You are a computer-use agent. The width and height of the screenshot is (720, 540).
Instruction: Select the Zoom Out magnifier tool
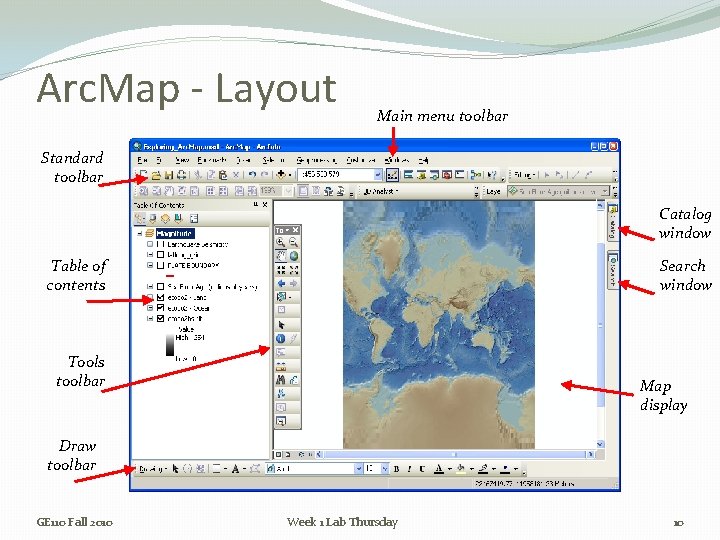coord(293,242)
